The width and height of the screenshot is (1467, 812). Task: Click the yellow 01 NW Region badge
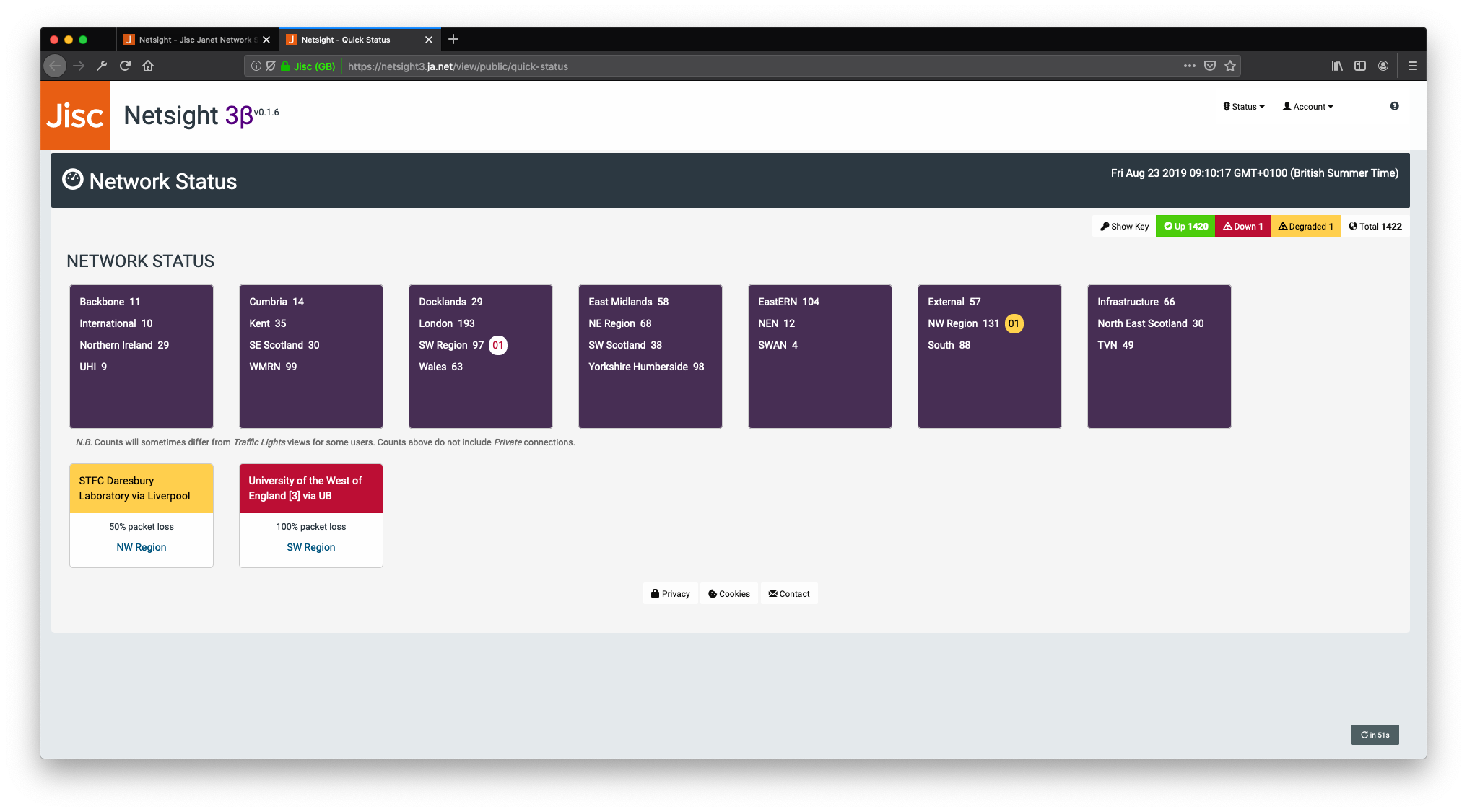click(x=1014, y=323)
